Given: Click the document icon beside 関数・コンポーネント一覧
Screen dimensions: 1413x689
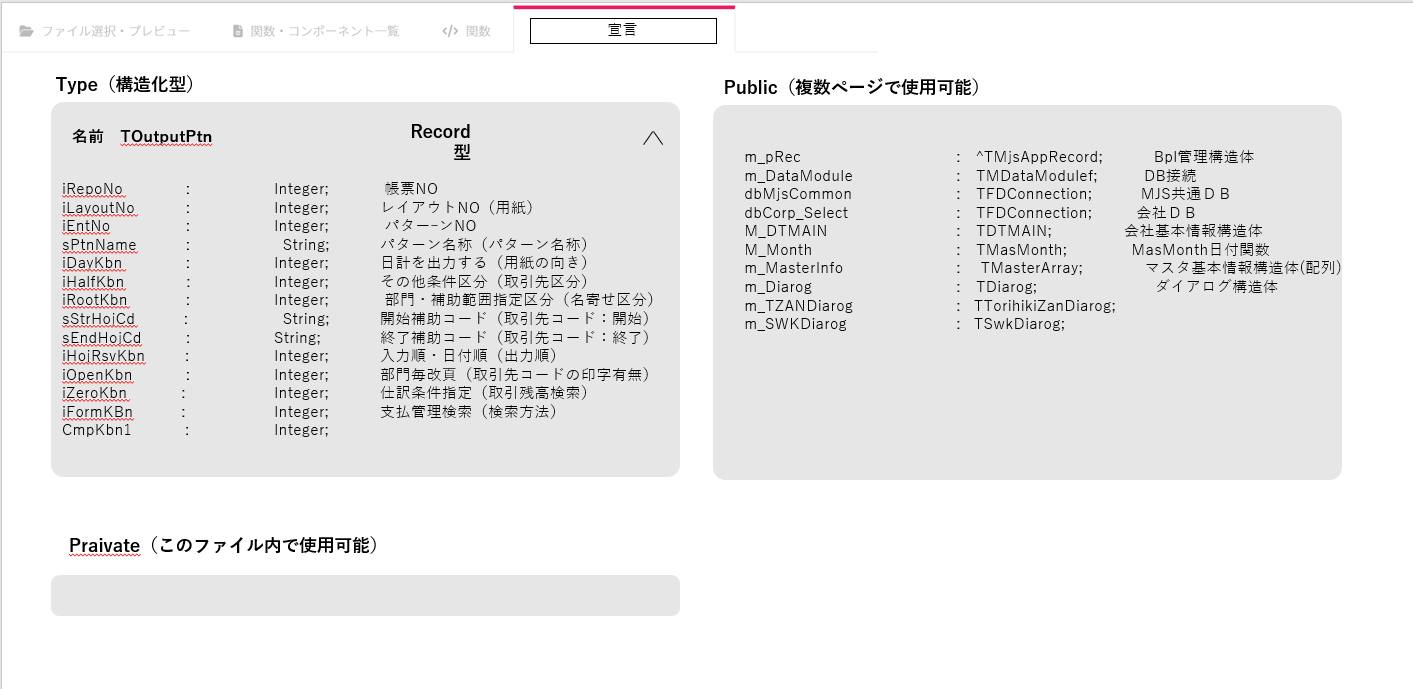Looking at the screenshot, I should pyautogui.click(x=236, y=30).
